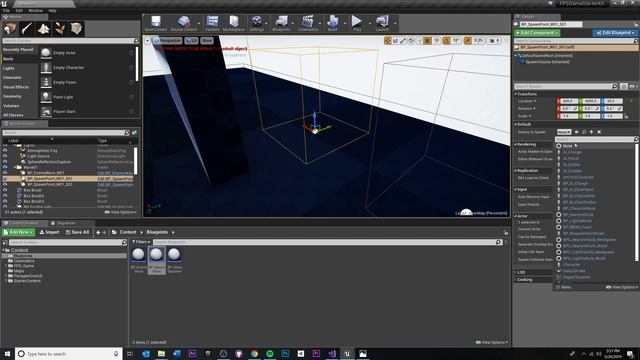Open the Marketplace toolbar icon
The width and height of the screenshot is (640, 360).
click(x=234, y=23)
